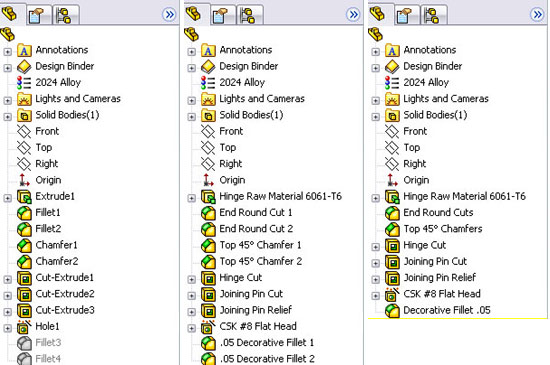The width and height of the screenshot is (550, 365).
Task: Click the 2024 Alloy material icon in left panel
Action: point(24,83)
